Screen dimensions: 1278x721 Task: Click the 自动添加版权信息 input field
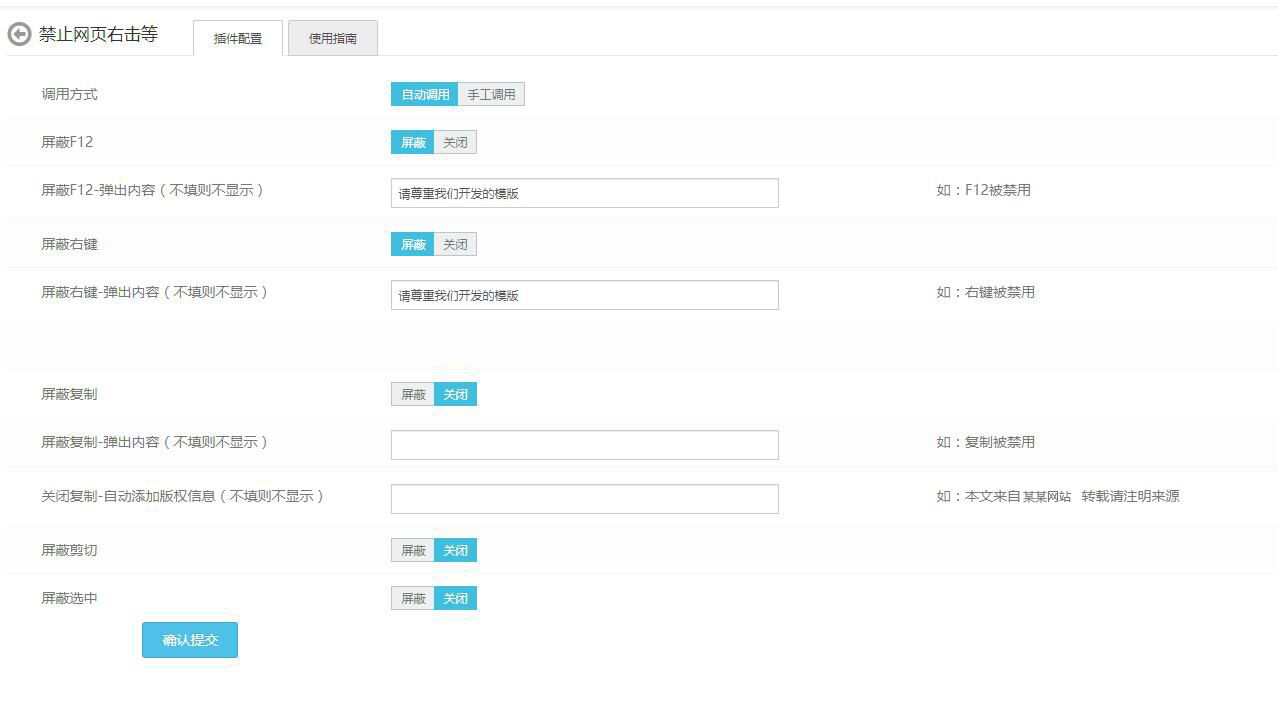point(584,499)
